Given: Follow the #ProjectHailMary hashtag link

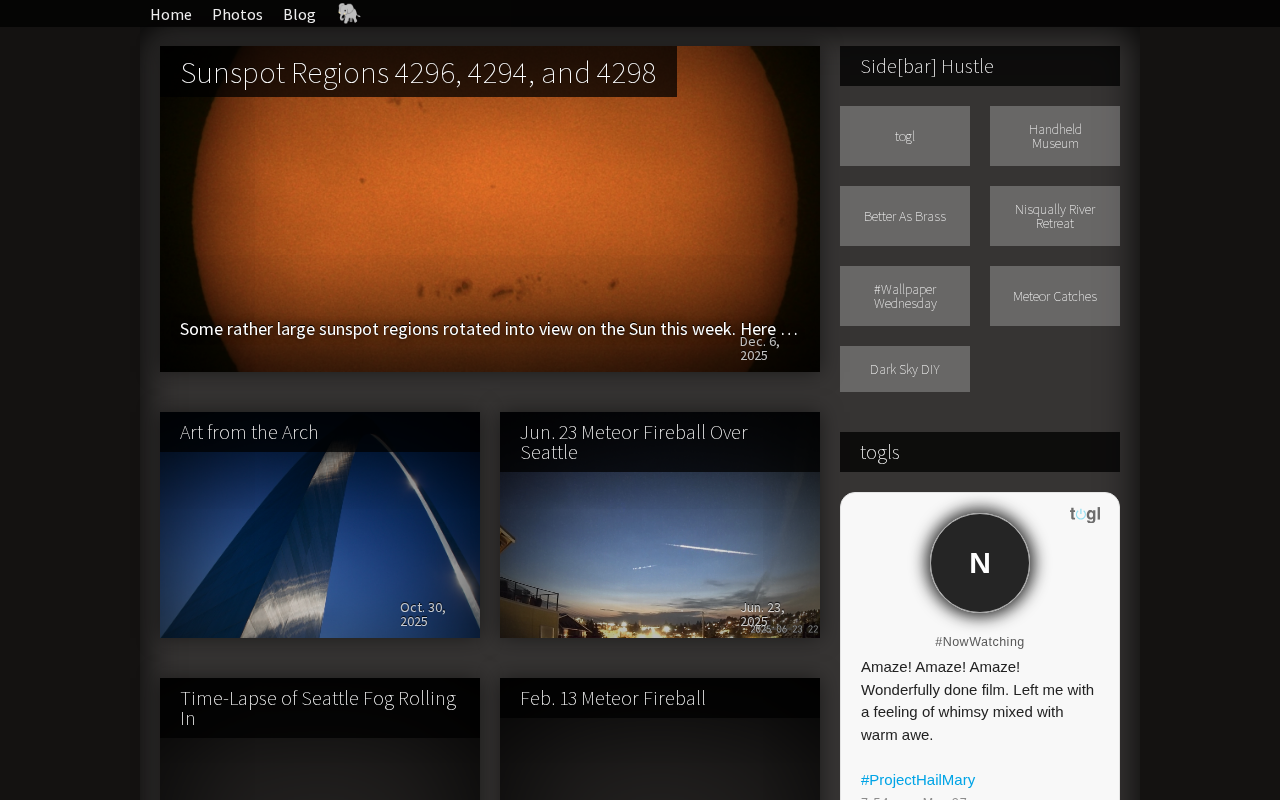Looking at the screenshot, I should click(918, 780).
